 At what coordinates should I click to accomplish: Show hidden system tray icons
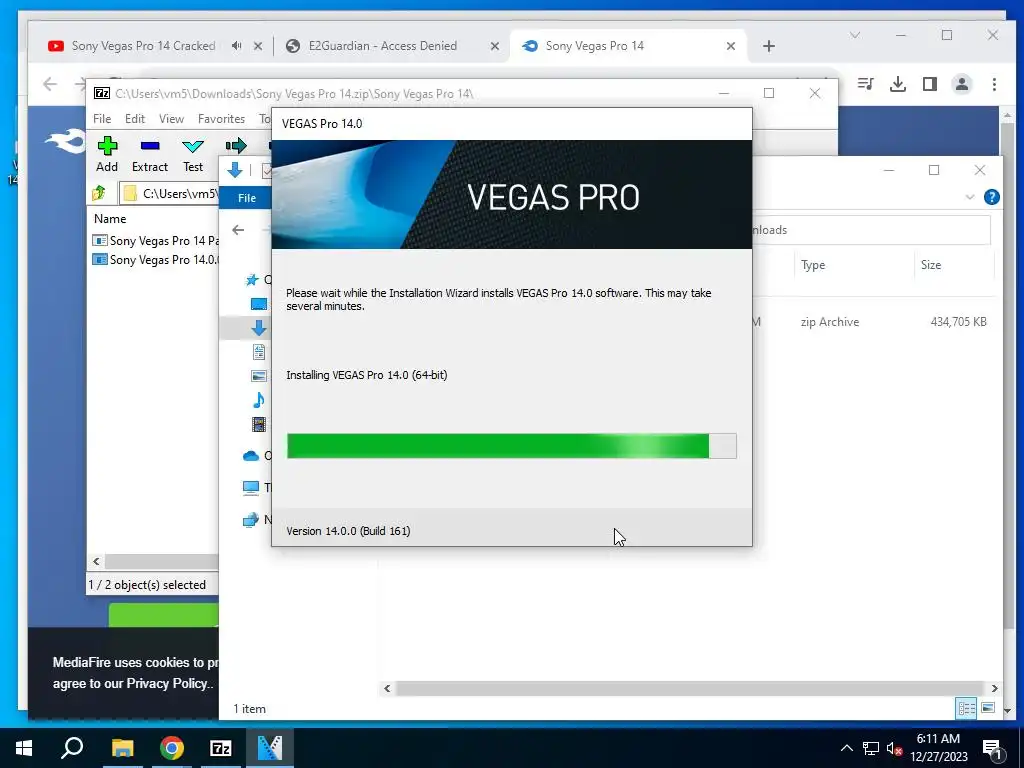(846, 748)
